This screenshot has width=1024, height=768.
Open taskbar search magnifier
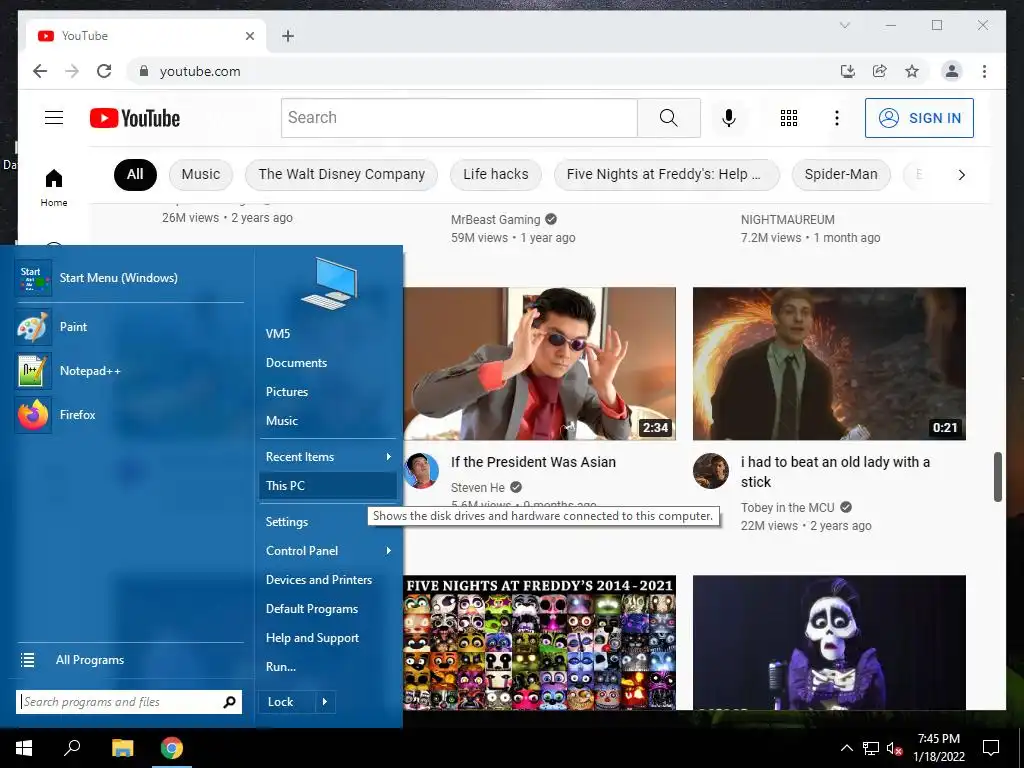[72, 748]
